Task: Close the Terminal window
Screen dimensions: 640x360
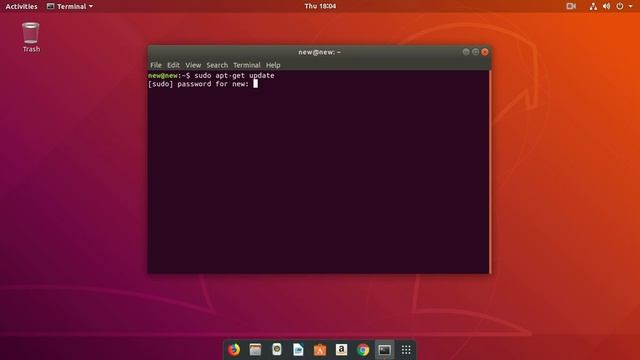Action: [485, 52]
